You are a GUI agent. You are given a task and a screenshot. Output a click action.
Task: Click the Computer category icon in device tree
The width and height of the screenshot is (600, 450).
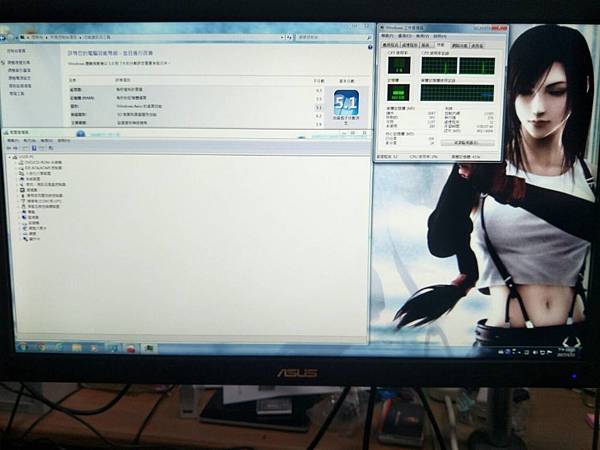pyautogui.click(x=24, y=212)
